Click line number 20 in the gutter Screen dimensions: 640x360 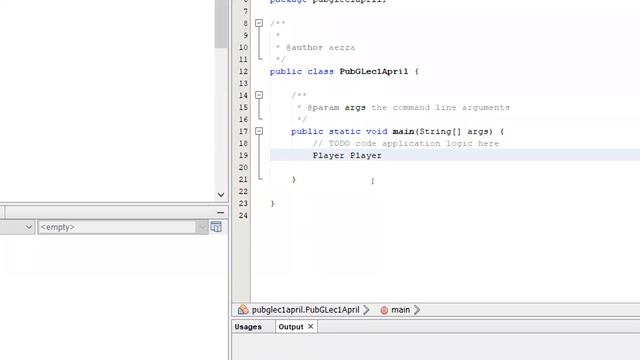243,167
